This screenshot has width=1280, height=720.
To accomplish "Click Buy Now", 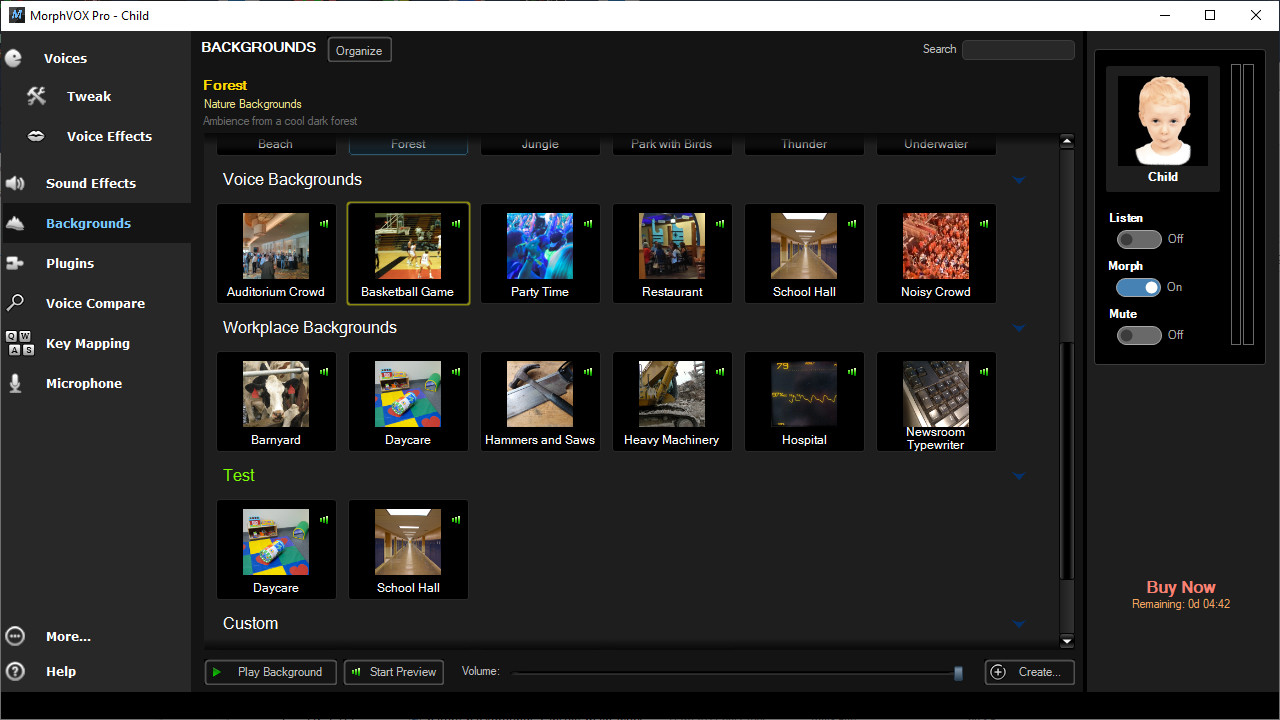I will click(x=1180, y=587).
